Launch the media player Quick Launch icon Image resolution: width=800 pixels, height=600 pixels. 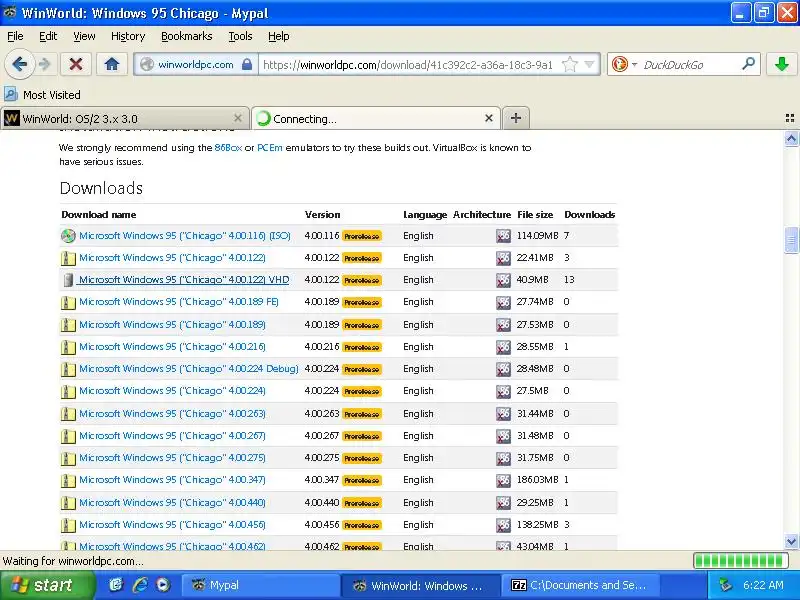pos(163,585)
